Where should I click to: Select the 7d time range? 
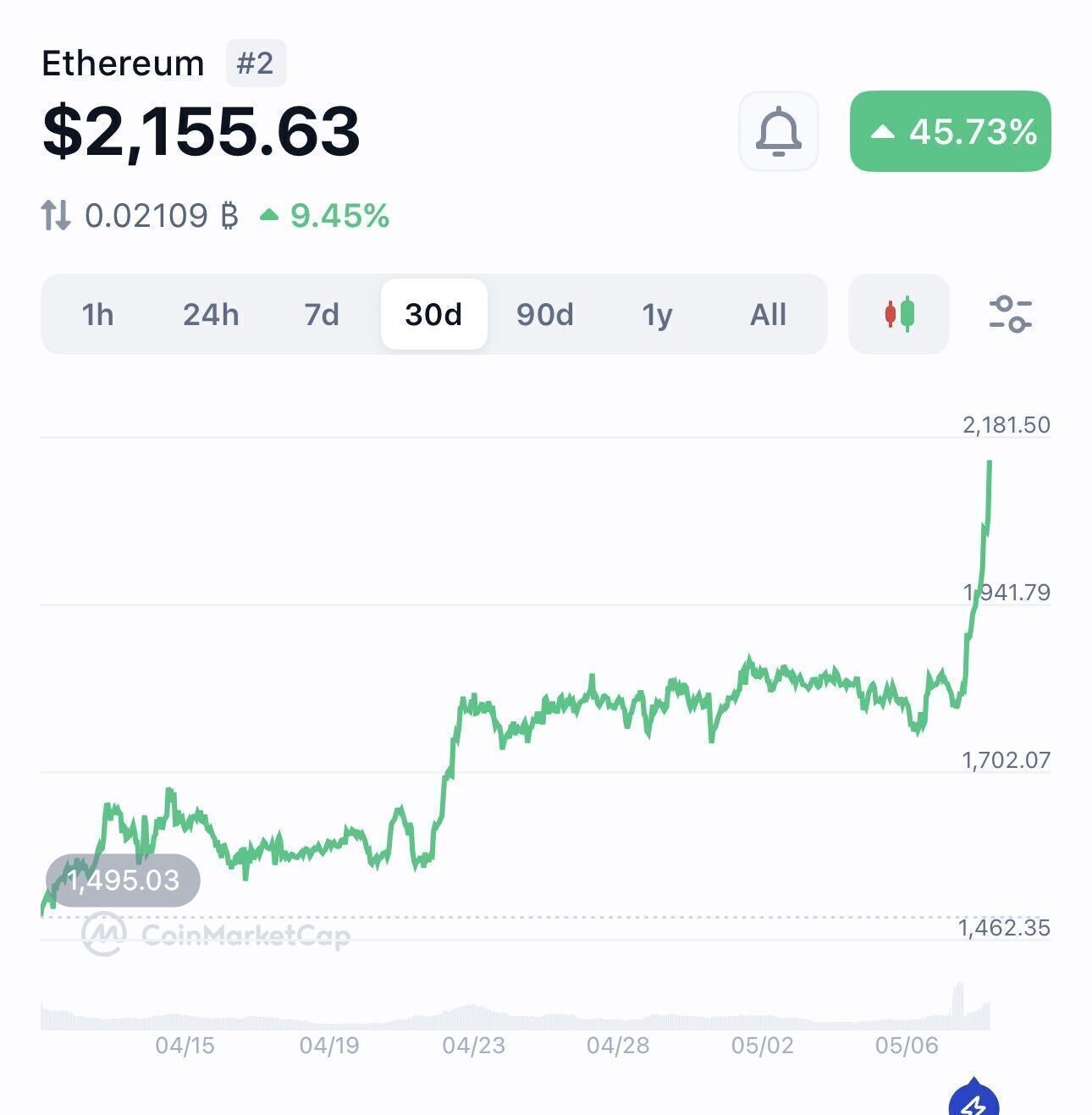(x=322, y=314)
